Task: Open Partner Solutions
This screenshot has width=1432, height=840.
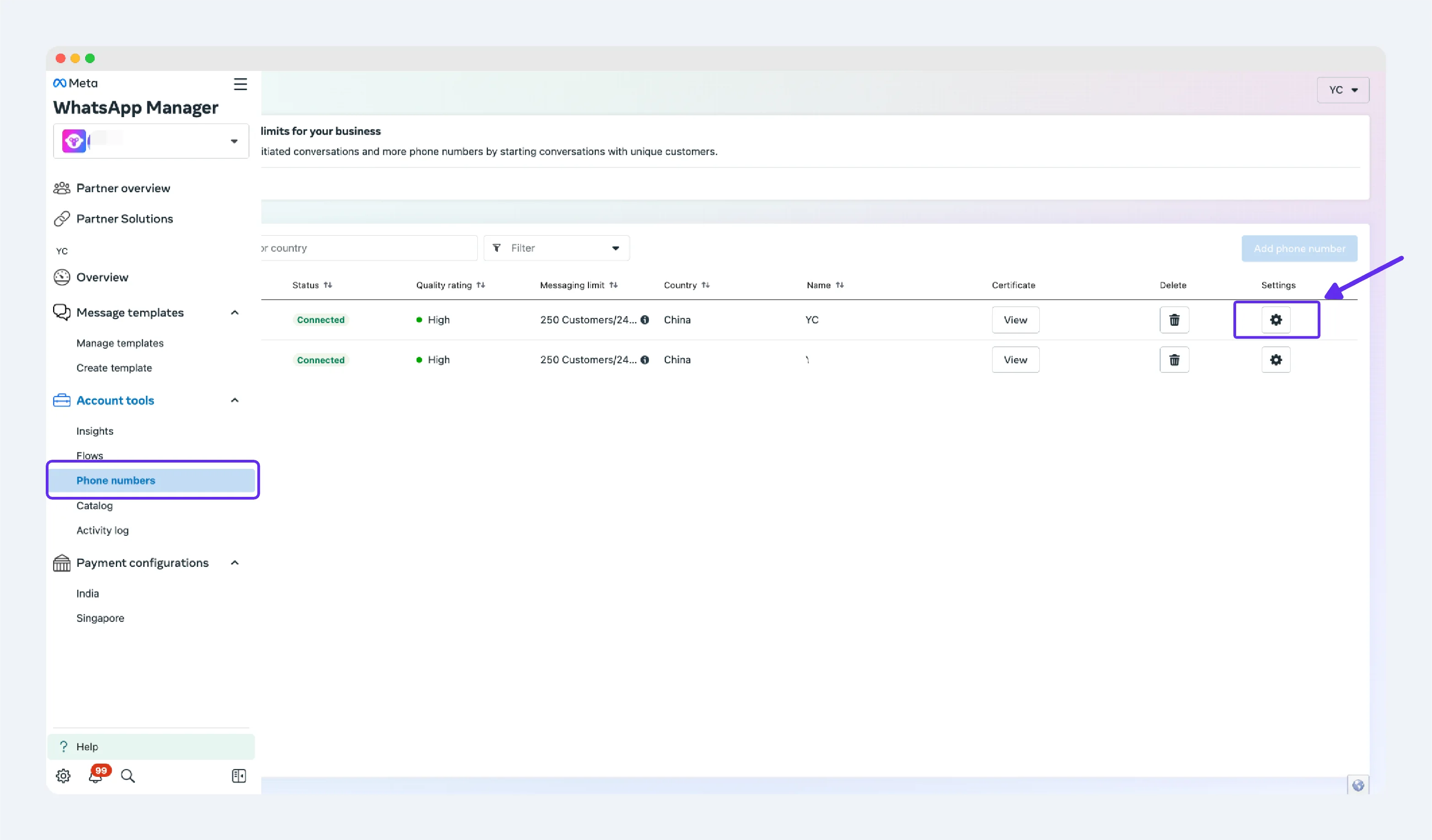Action: [113, 219]
